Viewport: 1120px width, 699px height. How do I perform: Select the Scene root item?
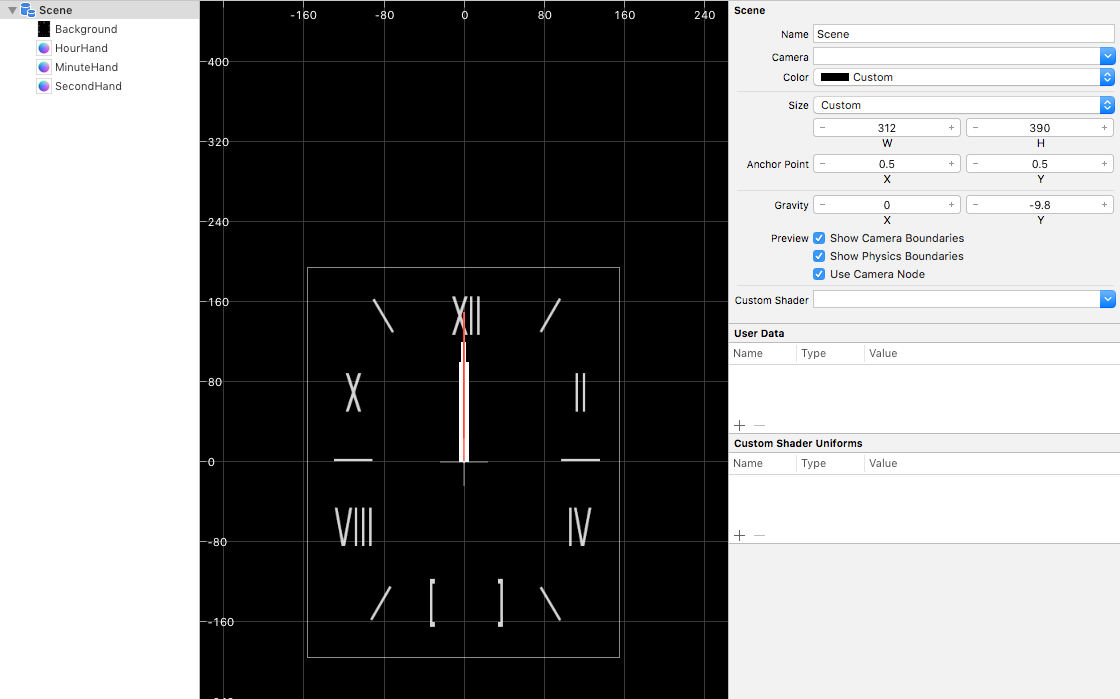(99, 10)
